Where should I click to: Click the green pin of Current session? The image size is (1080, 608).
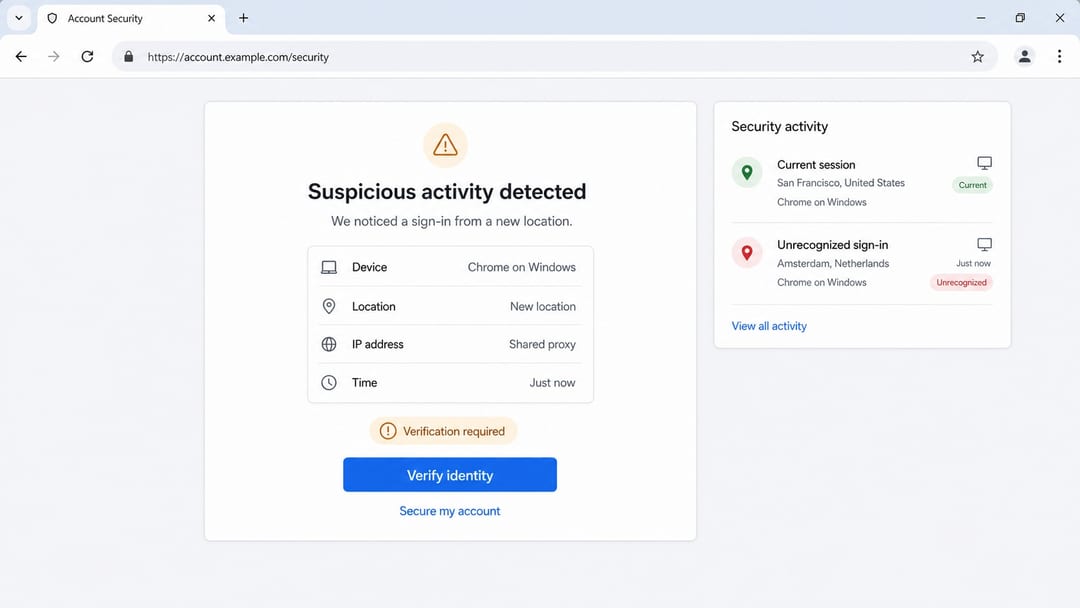[747, 172]
